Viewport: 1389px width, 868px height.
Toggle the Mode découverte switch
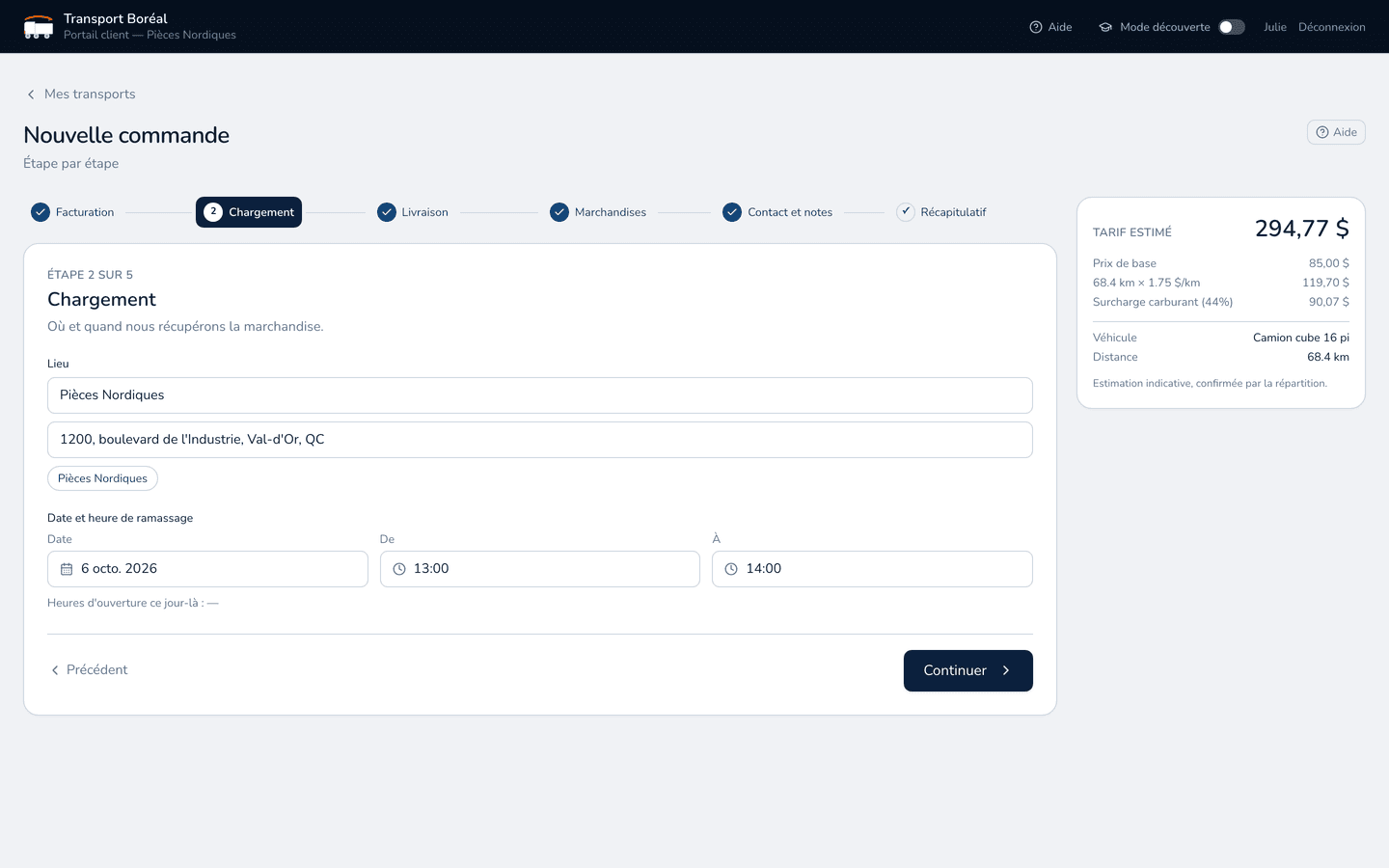pos(1232,27)
